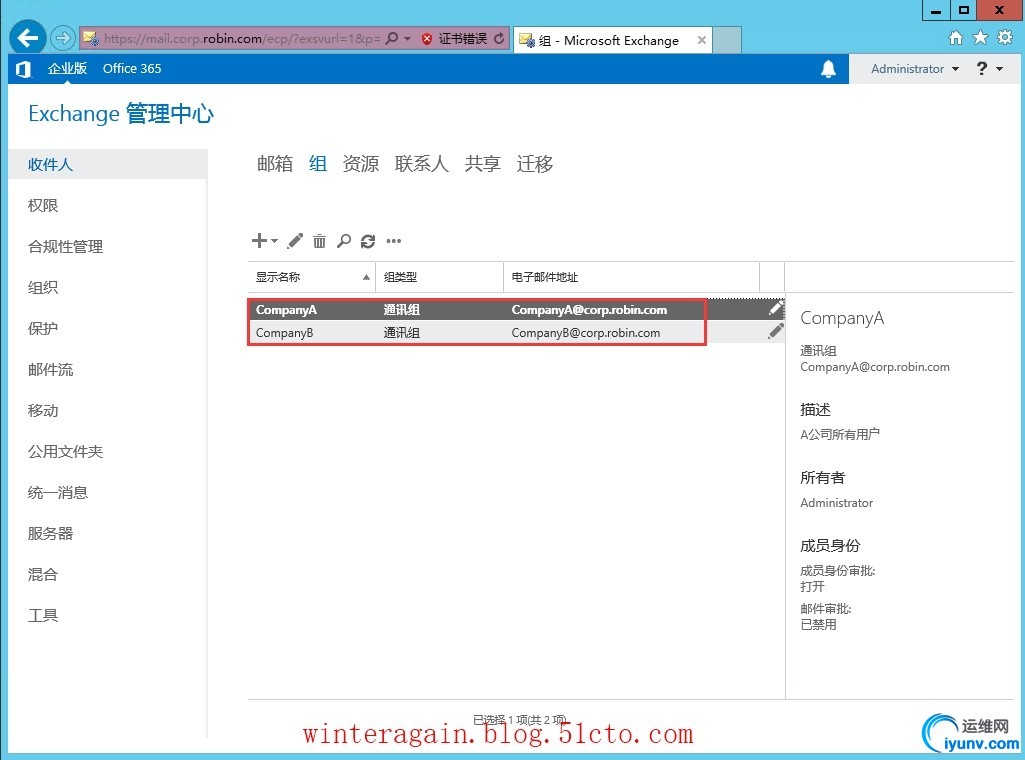Open 权限 in the left navigation
This screenshot has width=1025, height=760.
coord(43,205)
